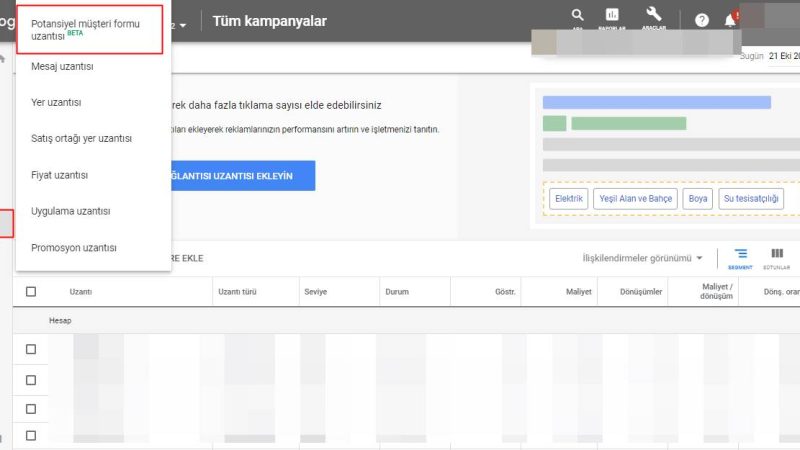Check the first row checkbox under Hesap
The image size is (800, 450).
click(31, 349)
